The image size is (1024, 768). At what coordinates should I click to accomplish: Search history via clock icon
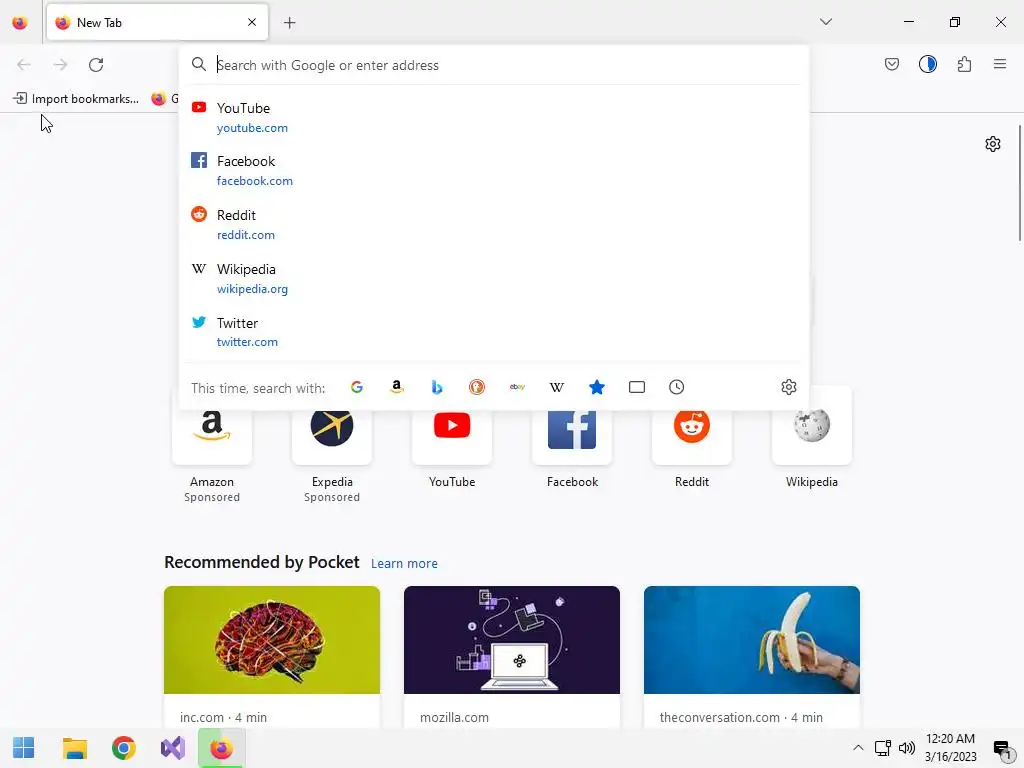(677, 387)
